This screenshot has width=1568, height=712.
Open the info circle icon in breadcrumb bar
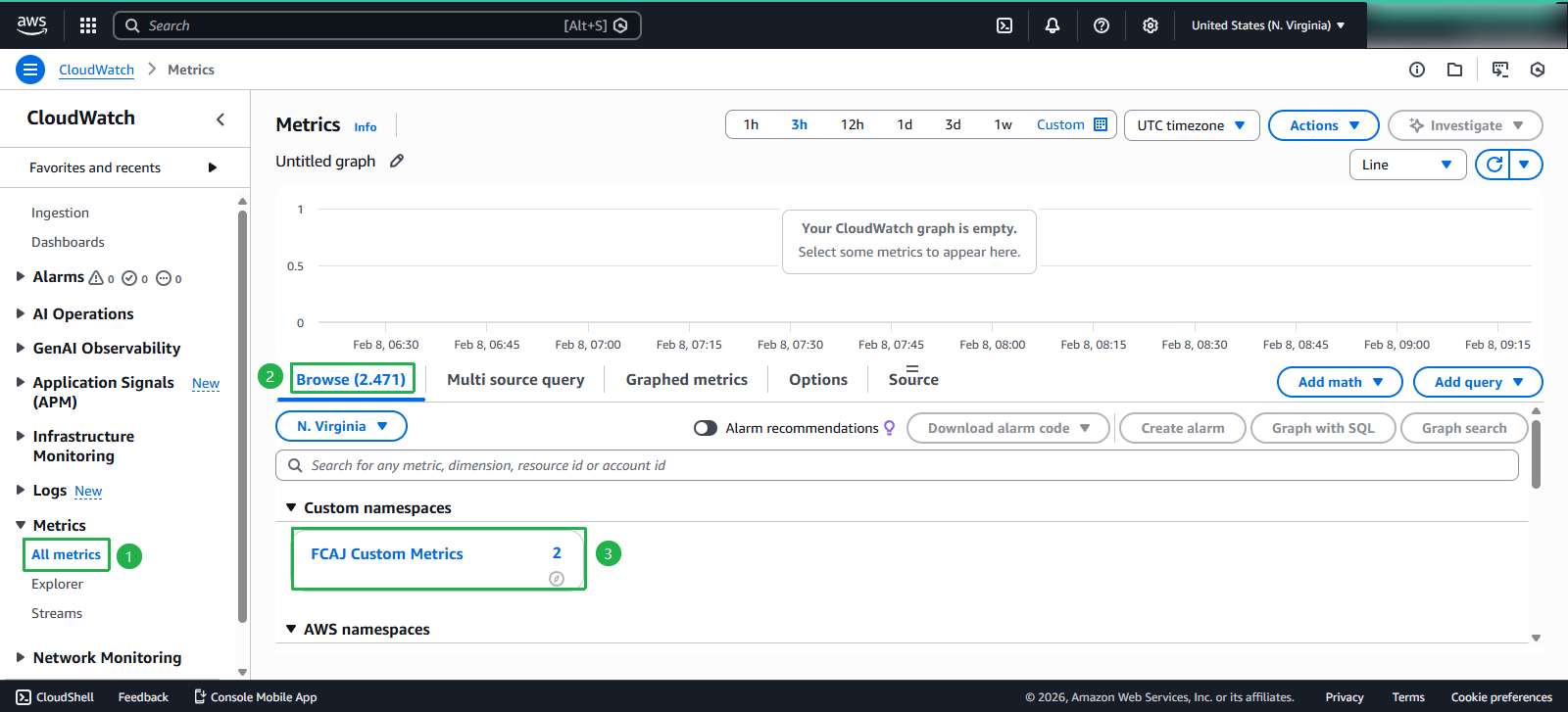tap(1417, 70)
